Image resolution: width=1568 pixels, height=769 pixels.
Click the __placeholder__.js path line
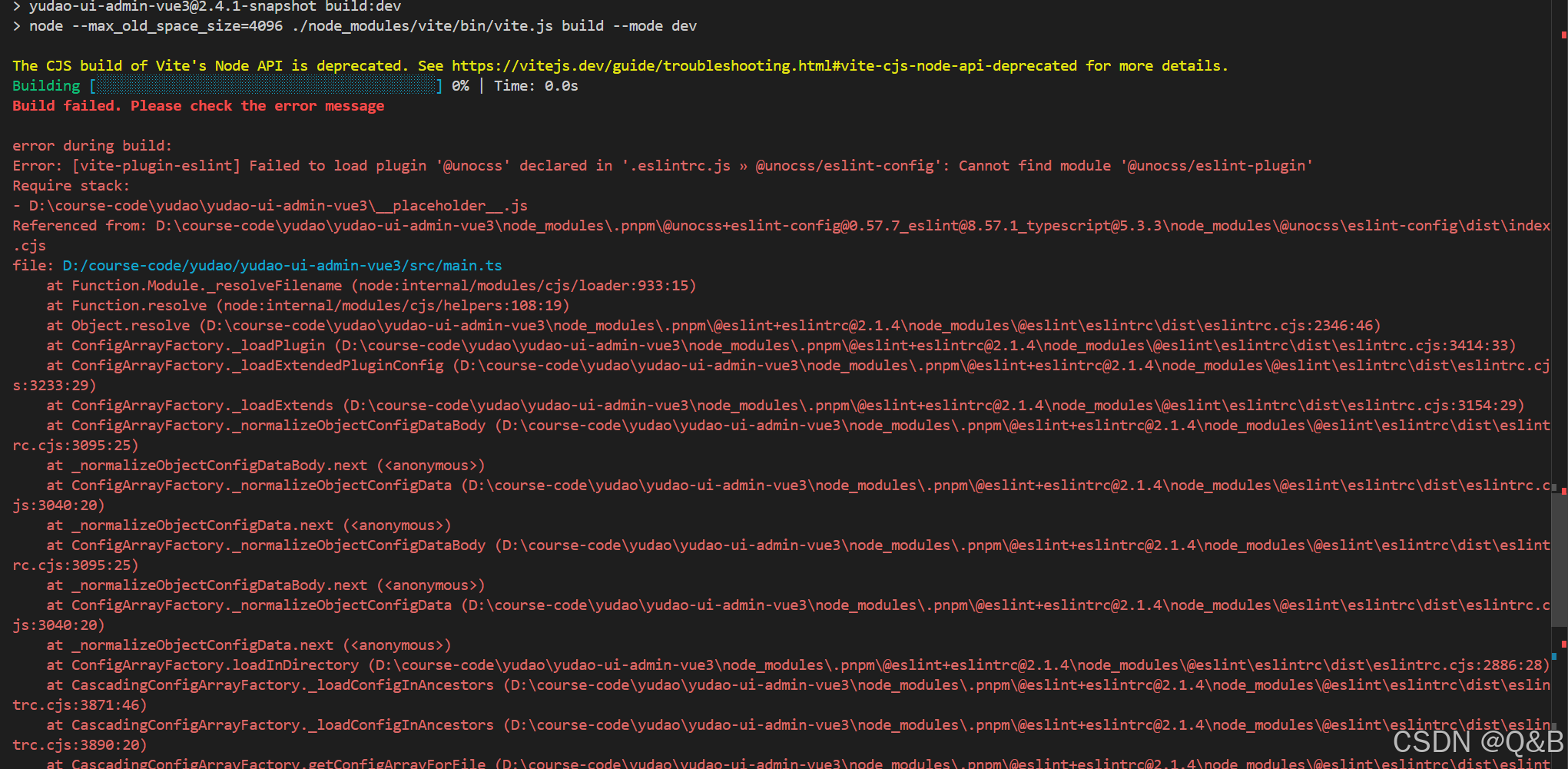click(x=270, y=206)
